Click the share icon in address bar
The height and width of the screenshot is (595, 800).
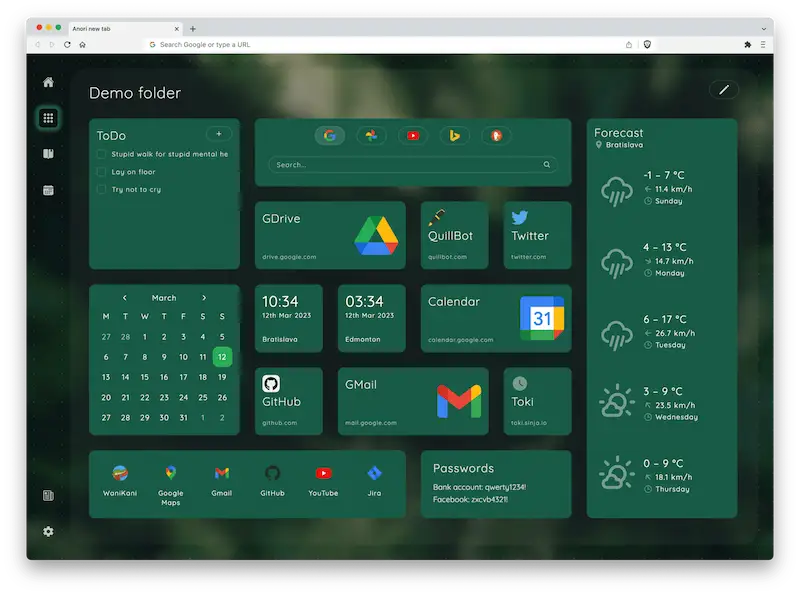pos(629,44)
